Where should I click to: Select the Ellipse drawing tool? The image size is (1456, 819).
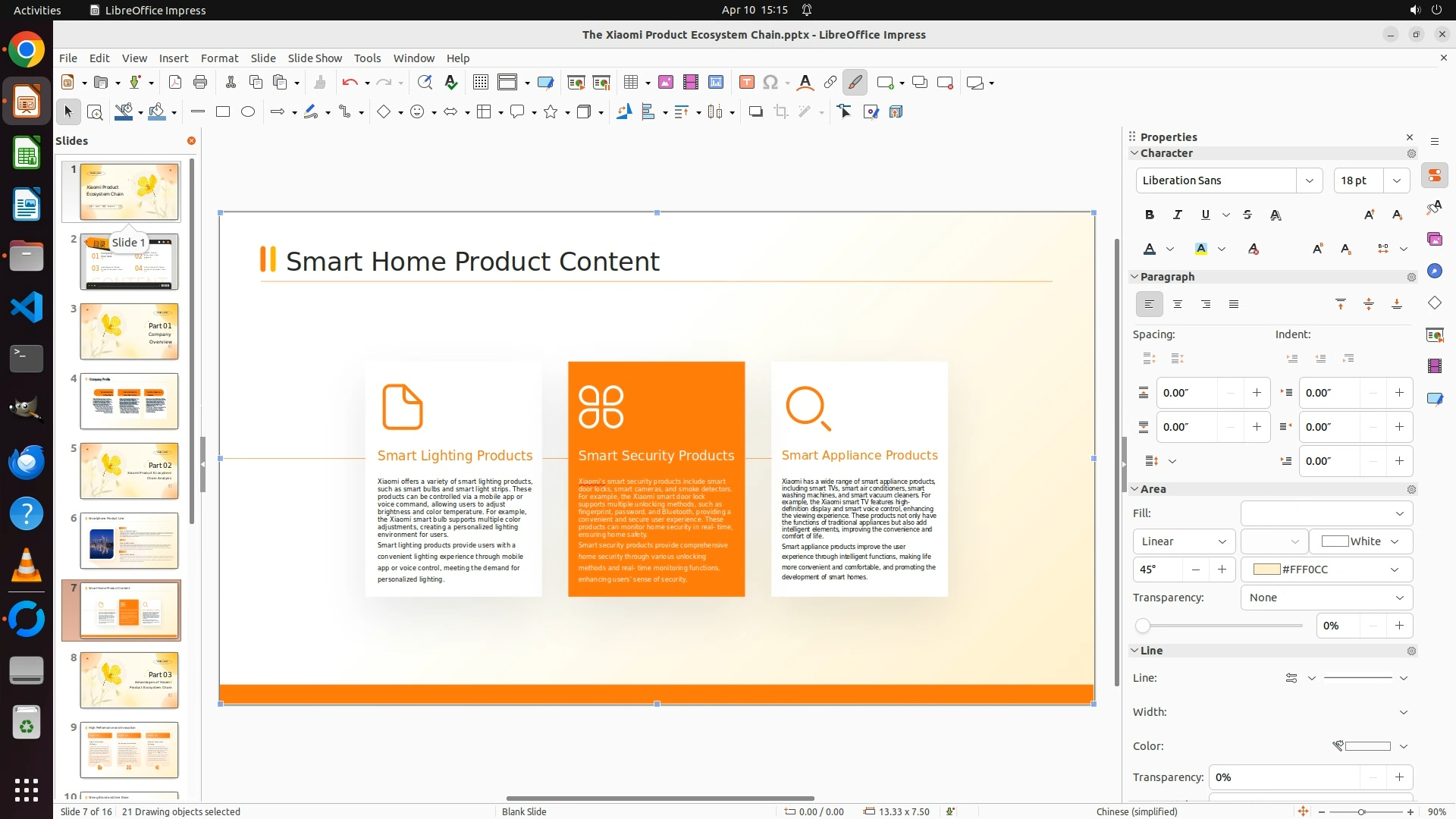(248, 111)
